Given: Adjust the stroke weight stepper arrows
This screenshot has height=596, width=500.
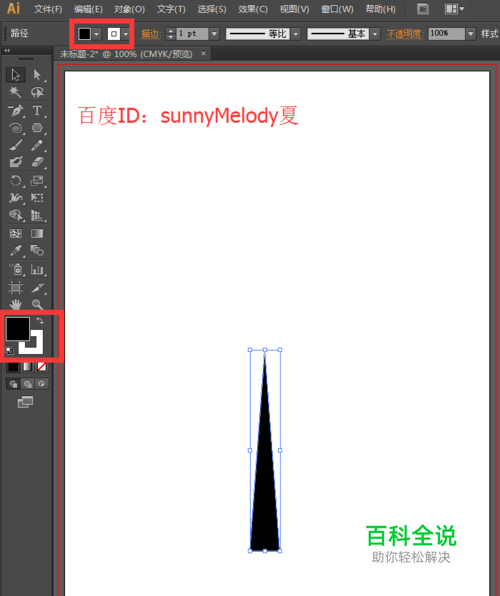Looking at the screenshot, I should click(171, 34).
